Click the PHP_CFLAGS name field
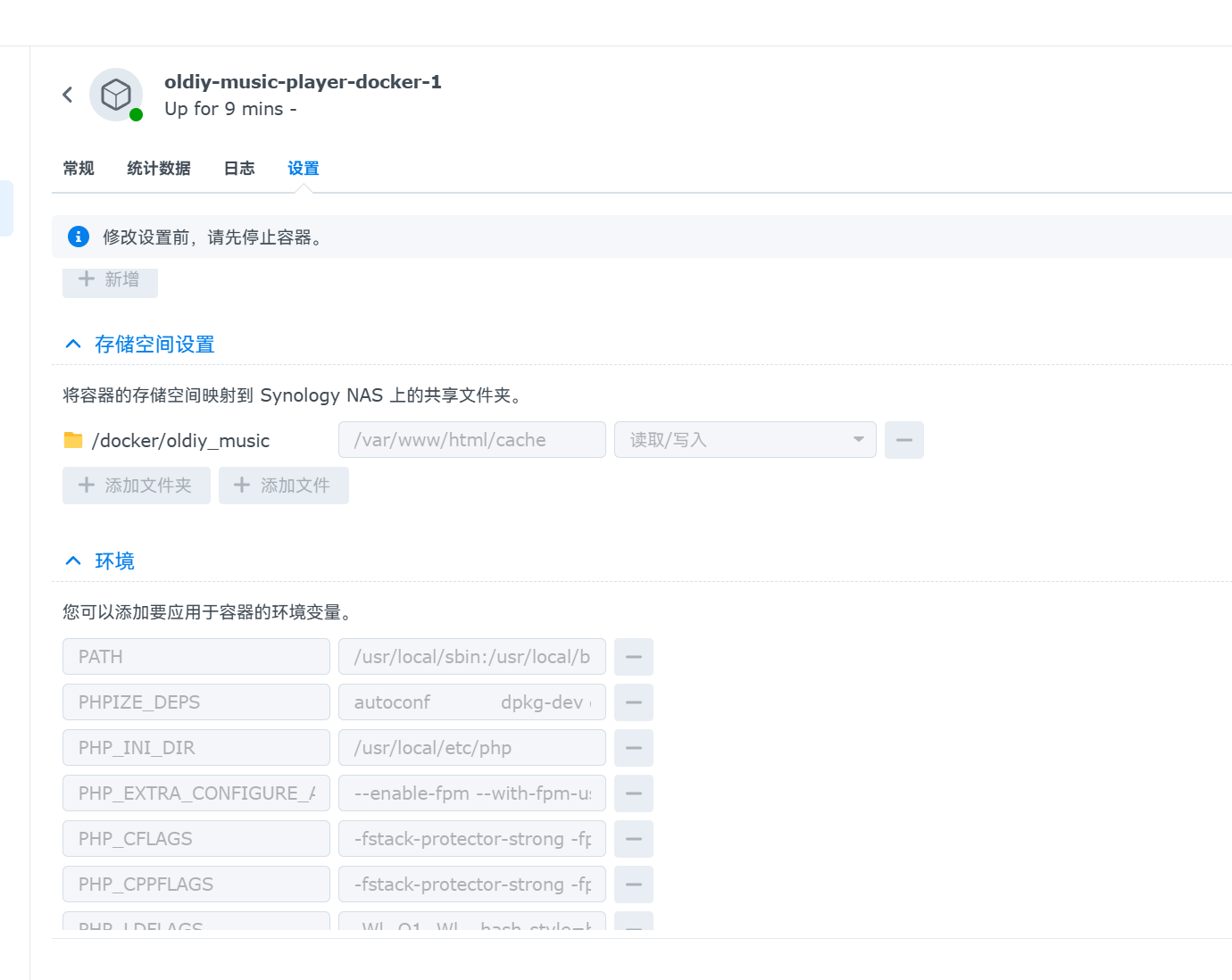The height and width of the screenshot is (980, 1232). point(196,839)
